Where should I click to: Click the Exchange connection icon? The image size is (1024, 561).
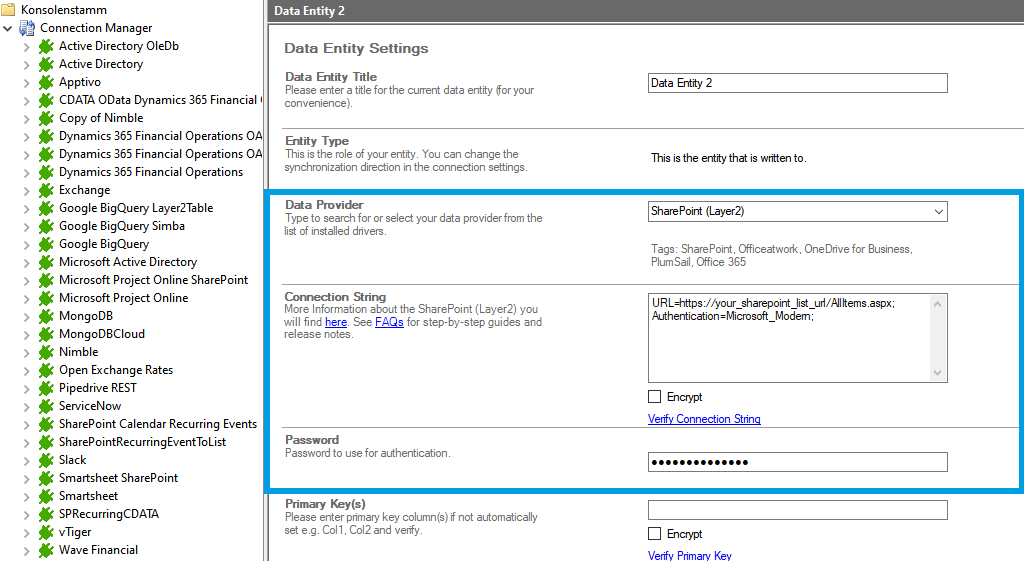46,190
